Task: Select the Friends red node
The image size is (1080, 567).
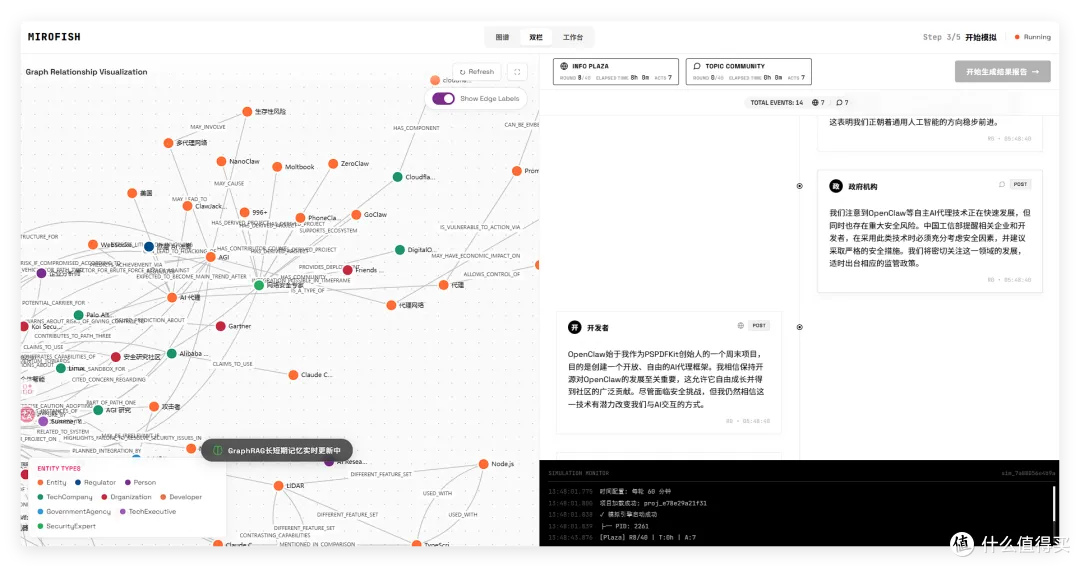Action: pos(348,270)
